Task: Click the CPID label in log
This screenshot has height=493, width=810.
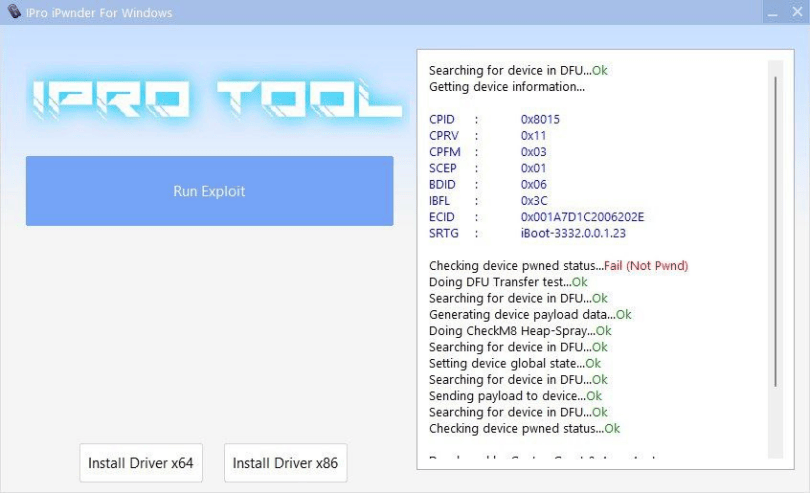Action: 442,119
